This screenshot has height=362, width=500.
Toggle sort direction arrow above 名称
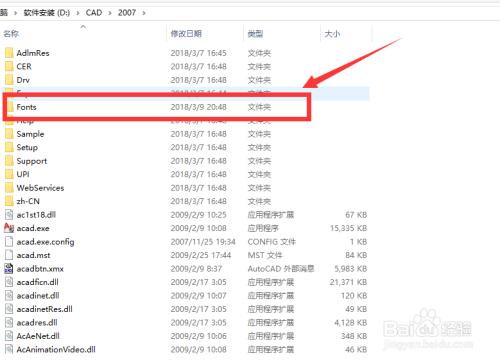[83, 26]
